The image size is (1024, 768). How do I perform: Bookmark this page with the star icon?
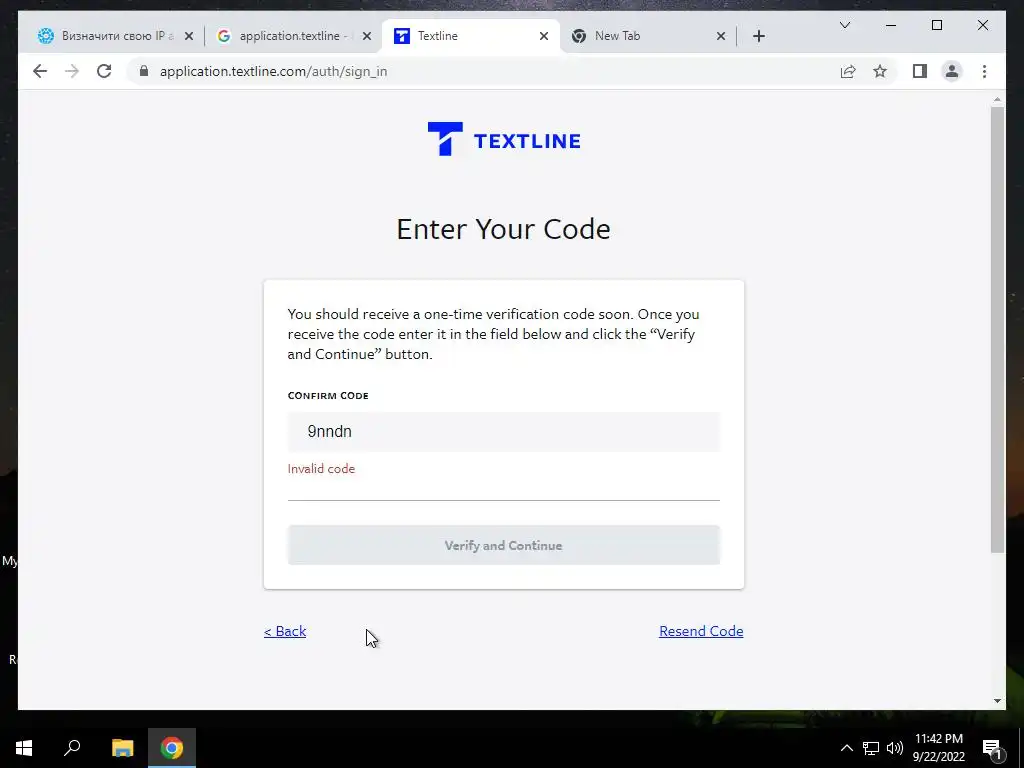click(880, 71)
